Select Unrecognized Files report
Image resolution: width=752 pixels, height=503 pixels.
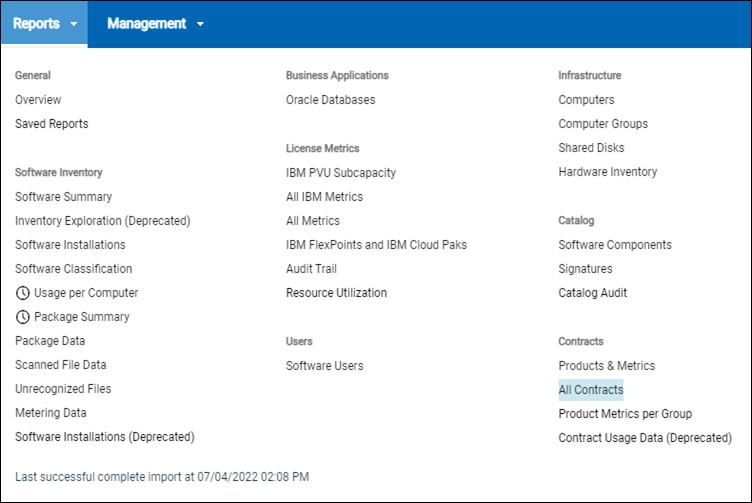63,389
